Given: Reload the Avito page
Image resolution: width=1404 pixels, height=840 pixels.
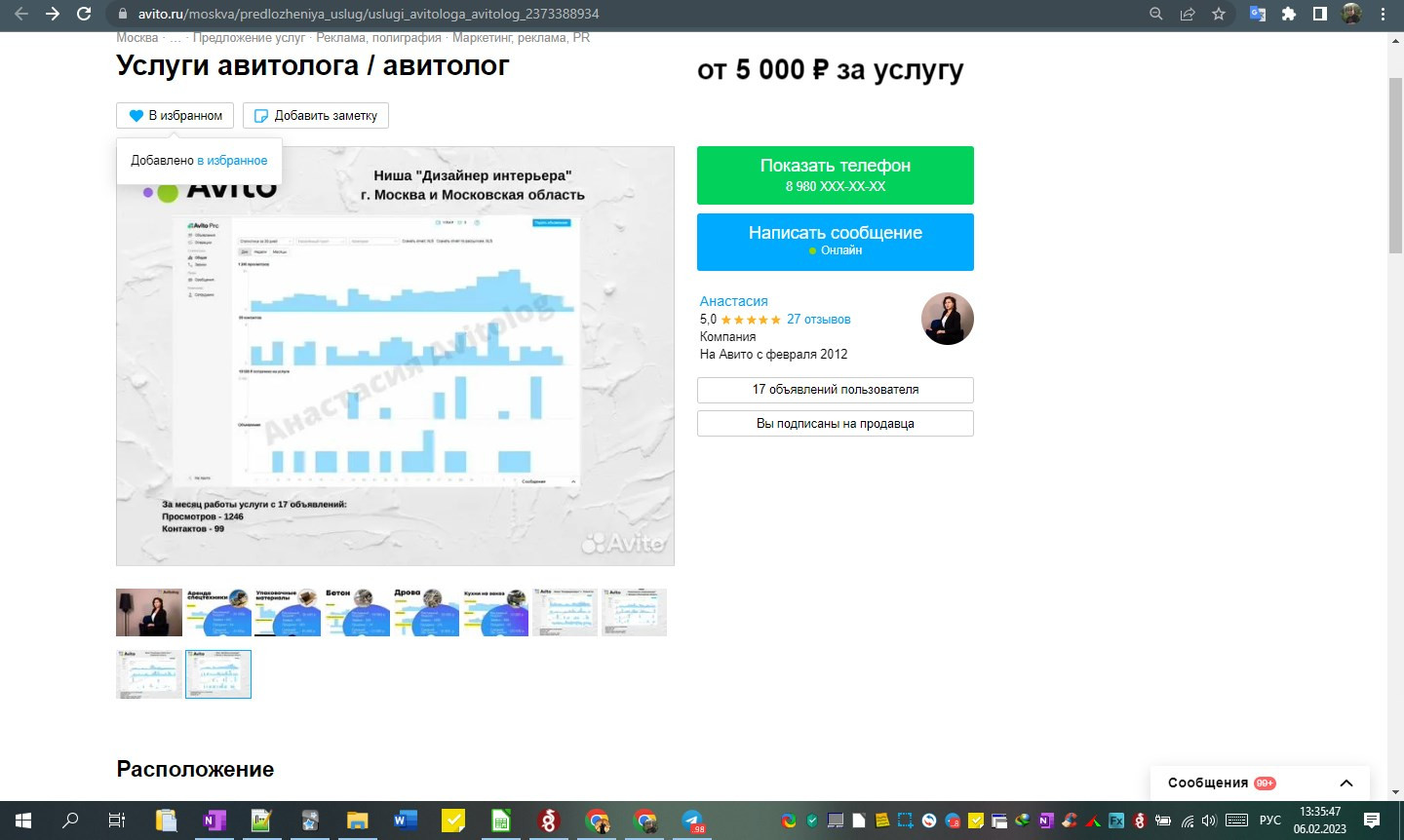Looking at the screenshot, I should pos(84,14).
